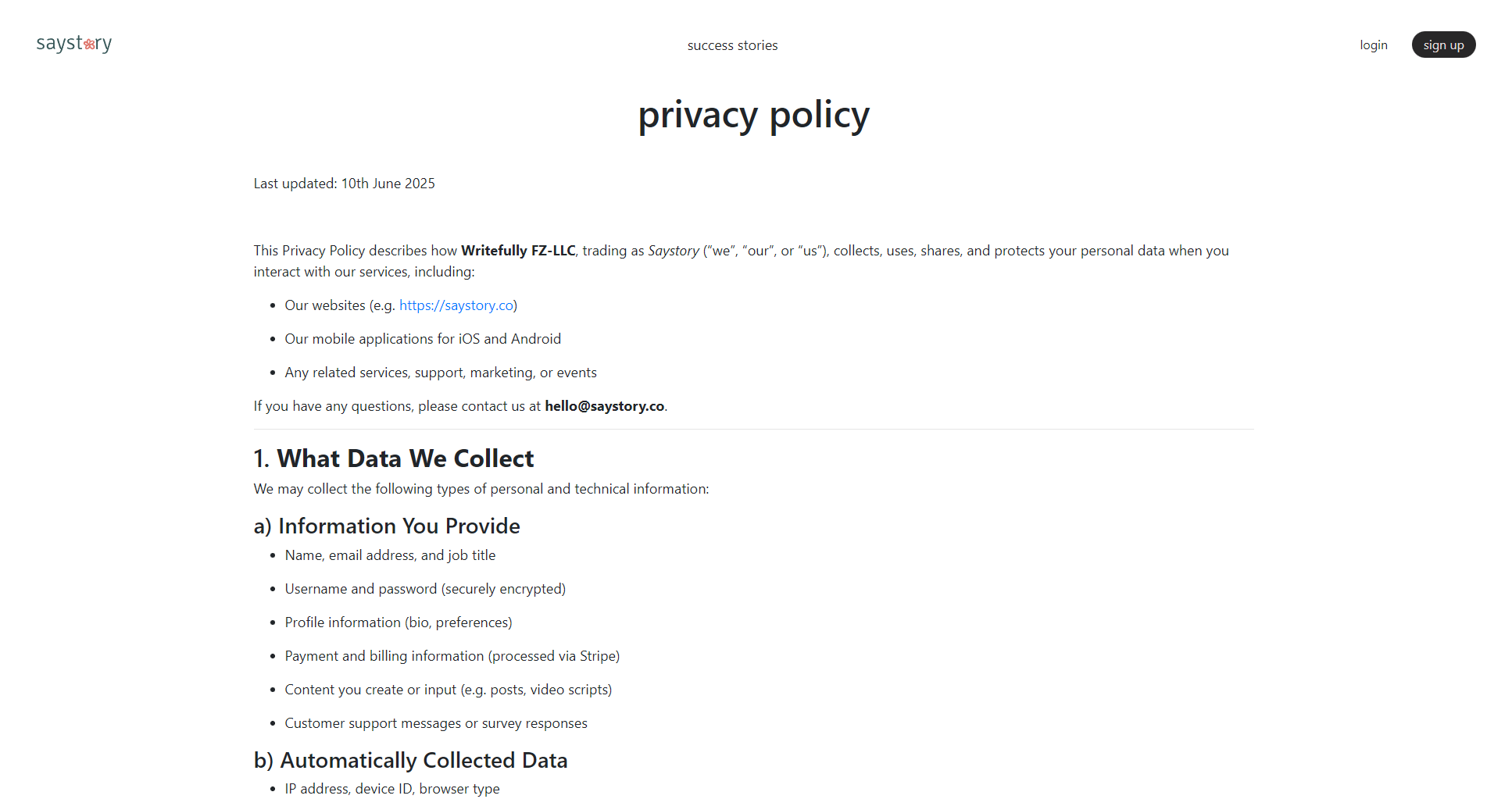Click the italic Saystory trading name
Screen dimensions: 1512x799
pyautogui.click(x=673, y=251)
